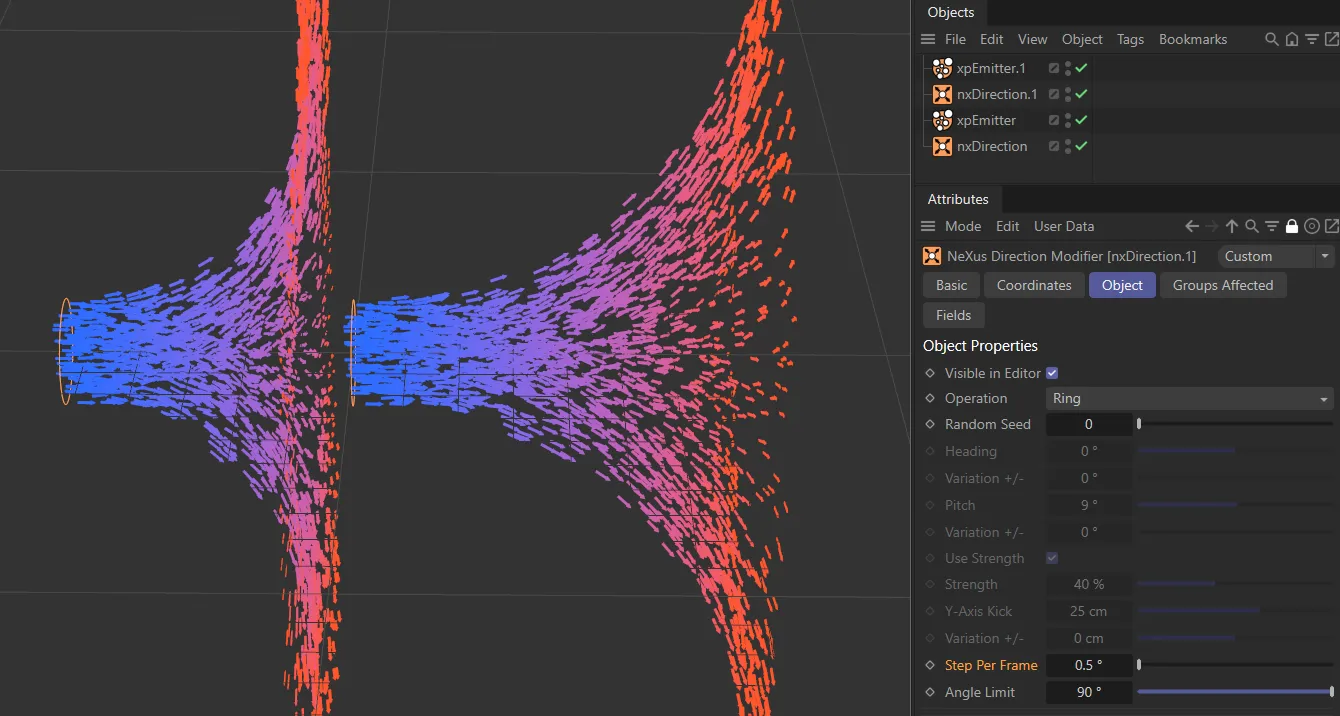The image size is (1340, 716).
Task: Open the Bookmarks menu
Action: point(1193,39)
